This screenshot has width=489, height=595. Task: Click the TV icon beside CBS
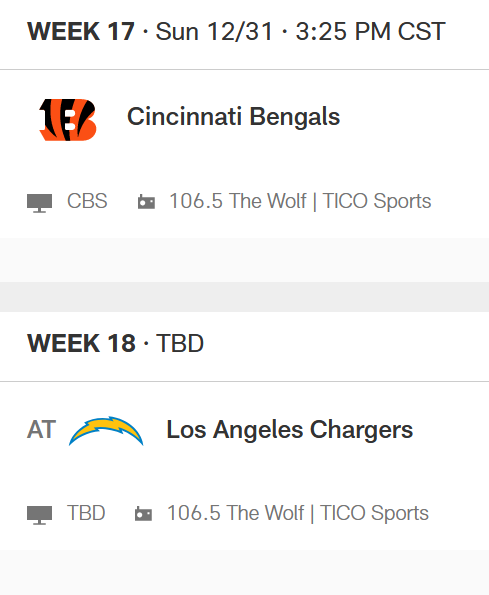[39, 203]
